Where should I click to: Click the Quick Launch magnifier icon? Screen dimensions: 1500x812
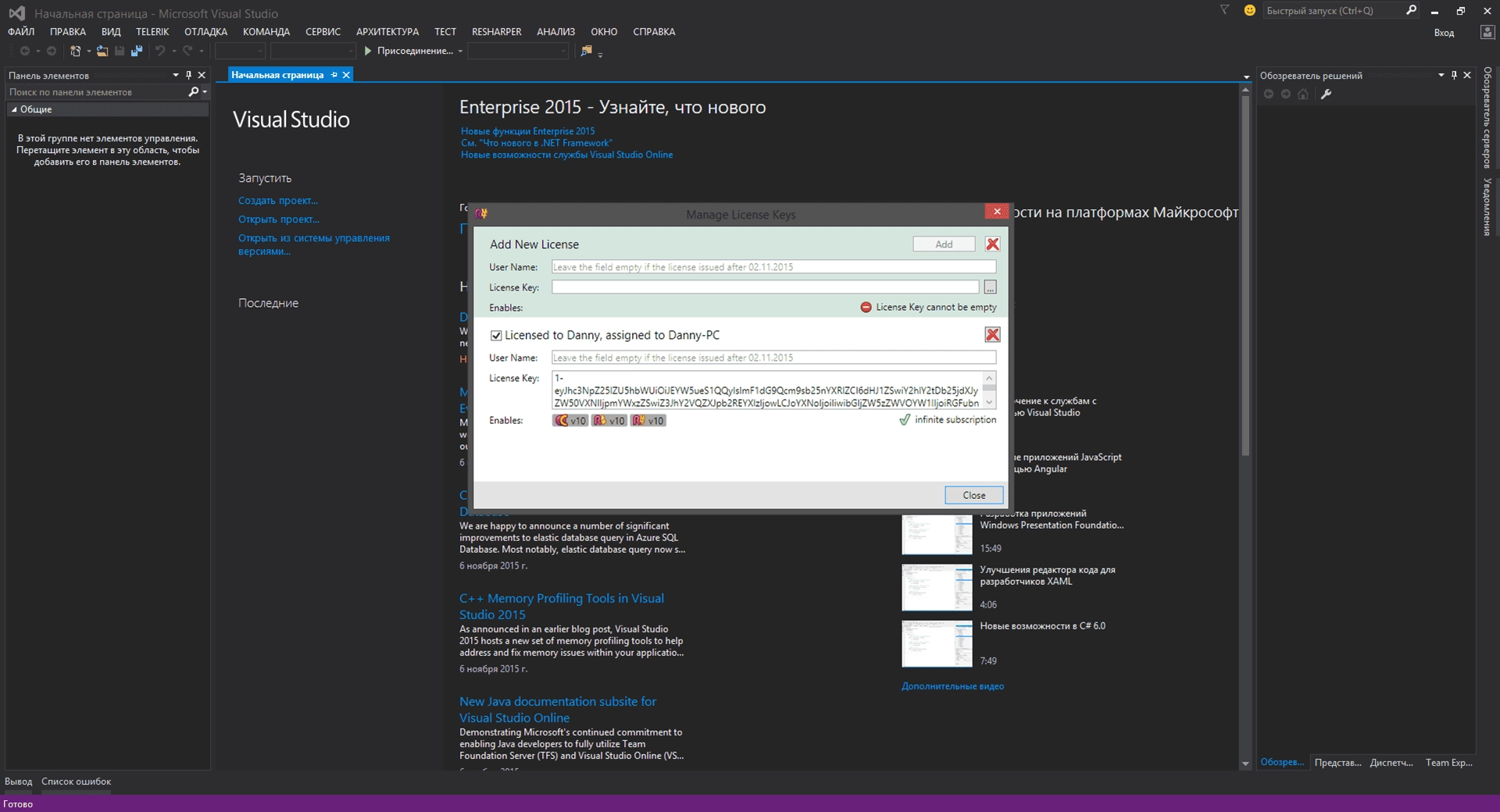1411,10
